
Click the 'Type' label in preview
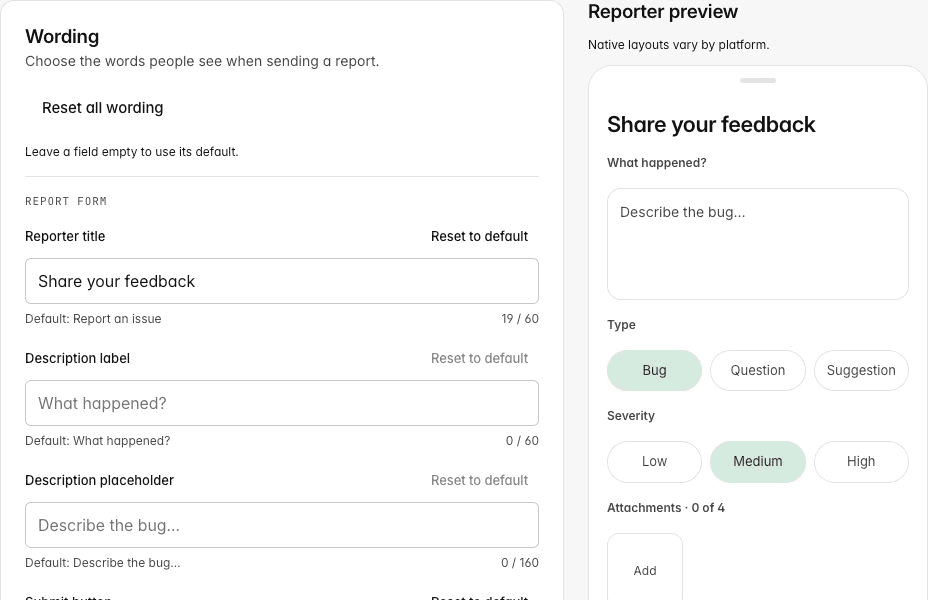621,325
